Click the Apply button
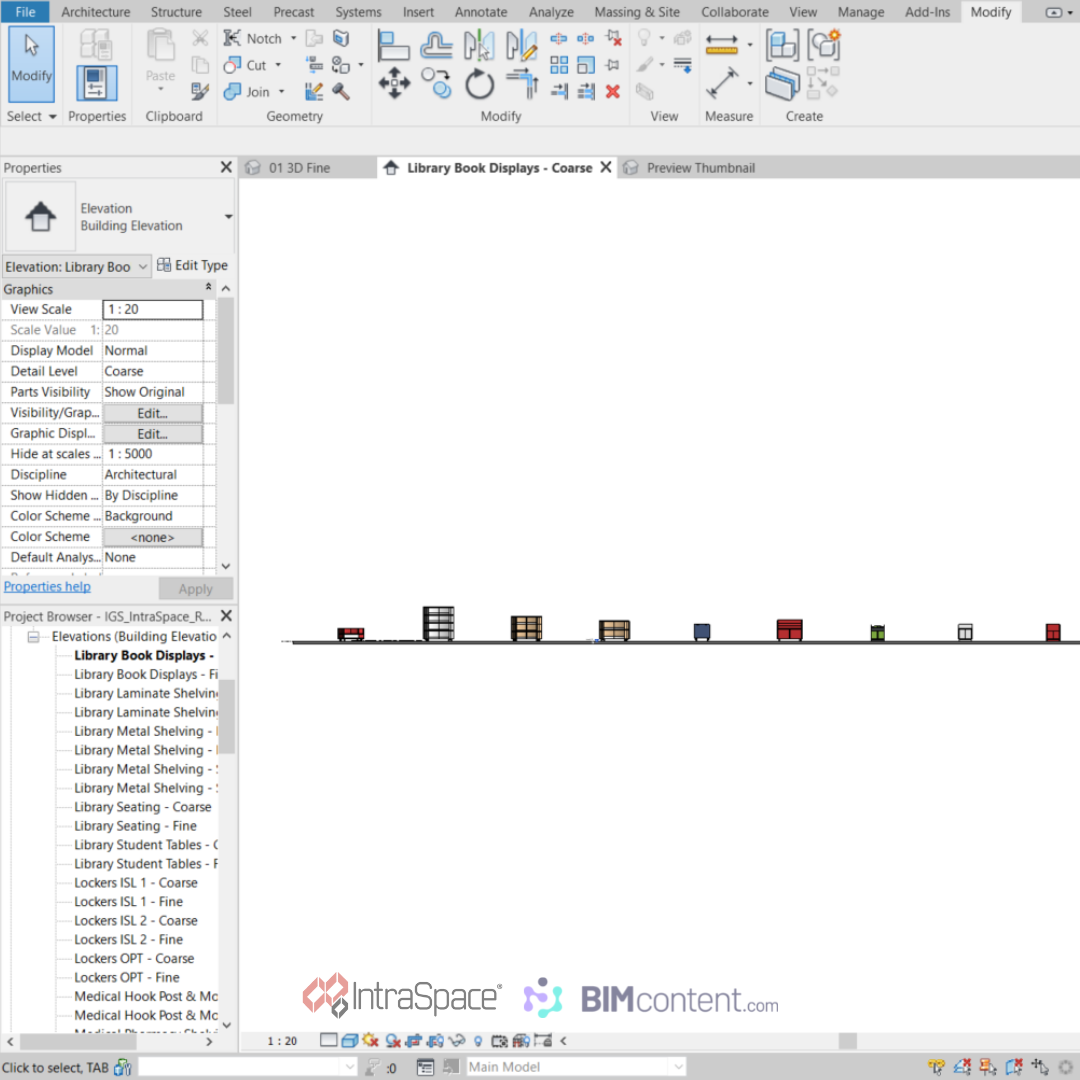 click(196, 589)
